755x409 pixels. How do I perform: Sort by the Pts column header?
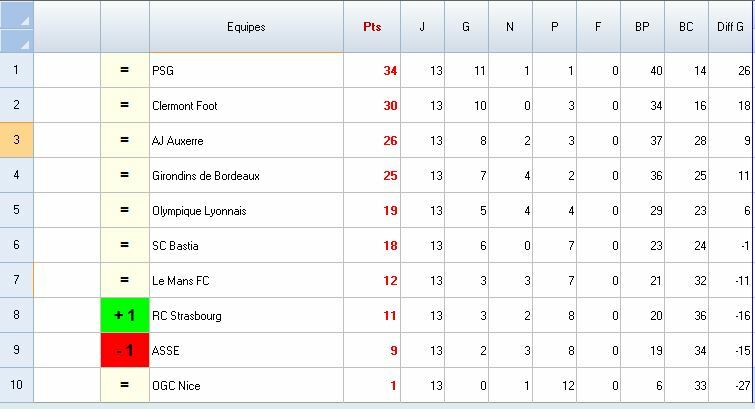click(372, 27)
